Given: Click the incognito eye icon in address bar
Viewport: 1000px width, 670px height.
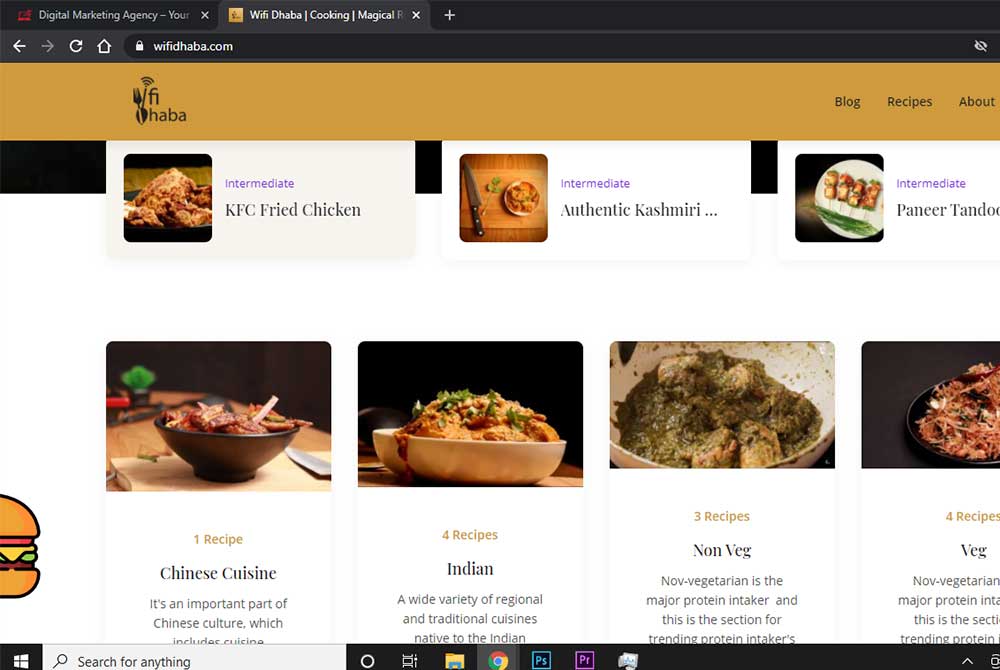Looking at the screenshot, I should pos(980,46).
